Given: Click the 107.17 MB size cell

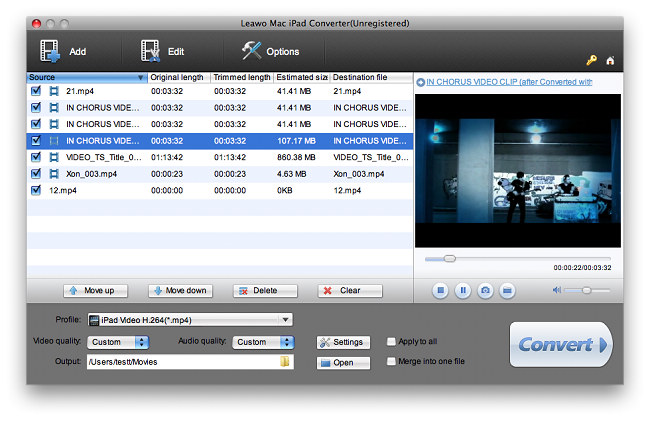Looking at the screenshot, I should point(296,141).
